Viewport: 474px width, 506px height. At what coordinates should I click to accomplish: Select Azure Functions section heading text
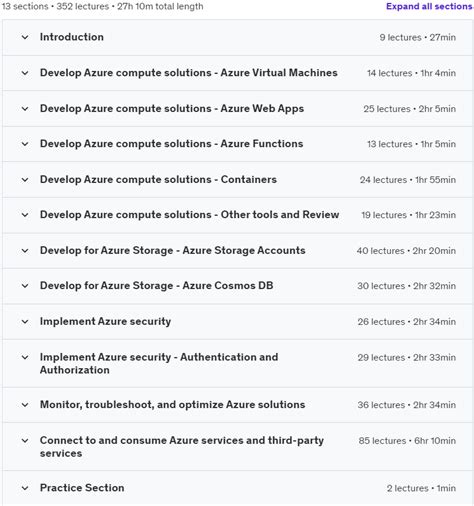coord(171,144)
